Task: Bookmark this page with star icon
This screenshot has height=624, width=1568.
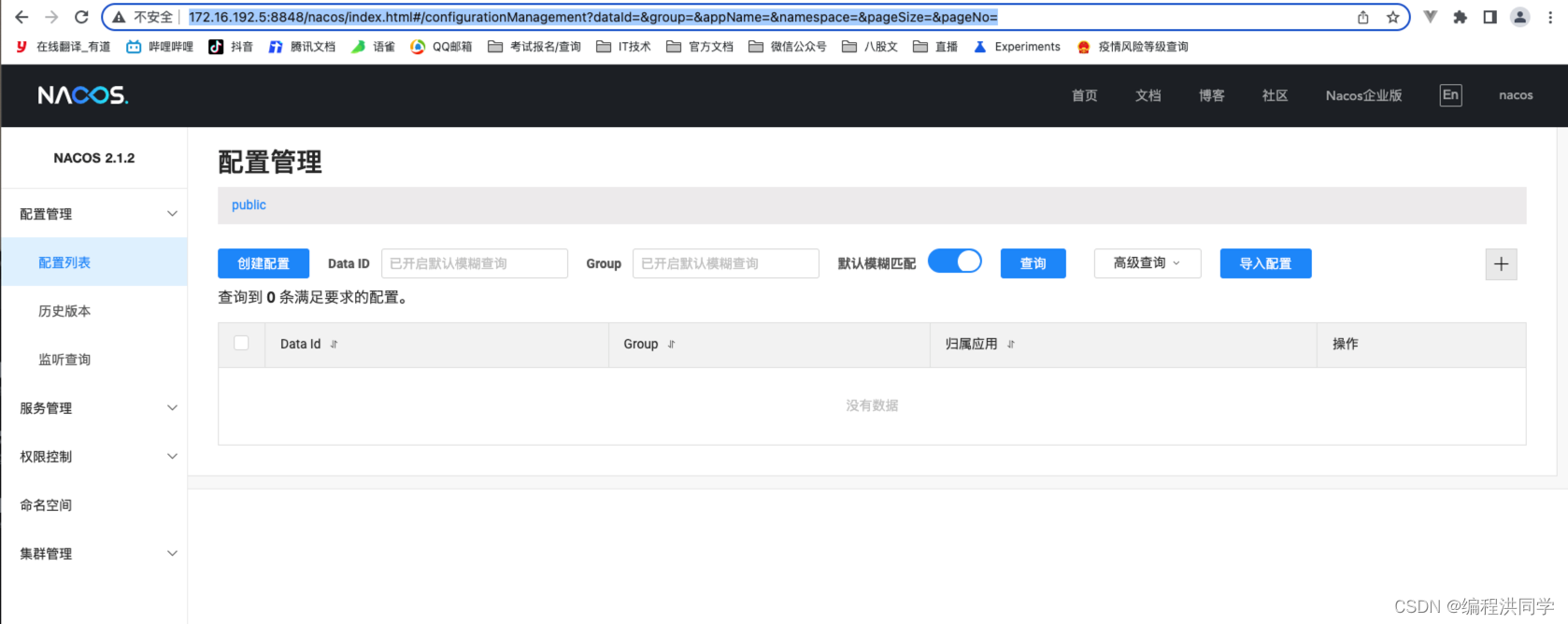Action: (1392, 17)
